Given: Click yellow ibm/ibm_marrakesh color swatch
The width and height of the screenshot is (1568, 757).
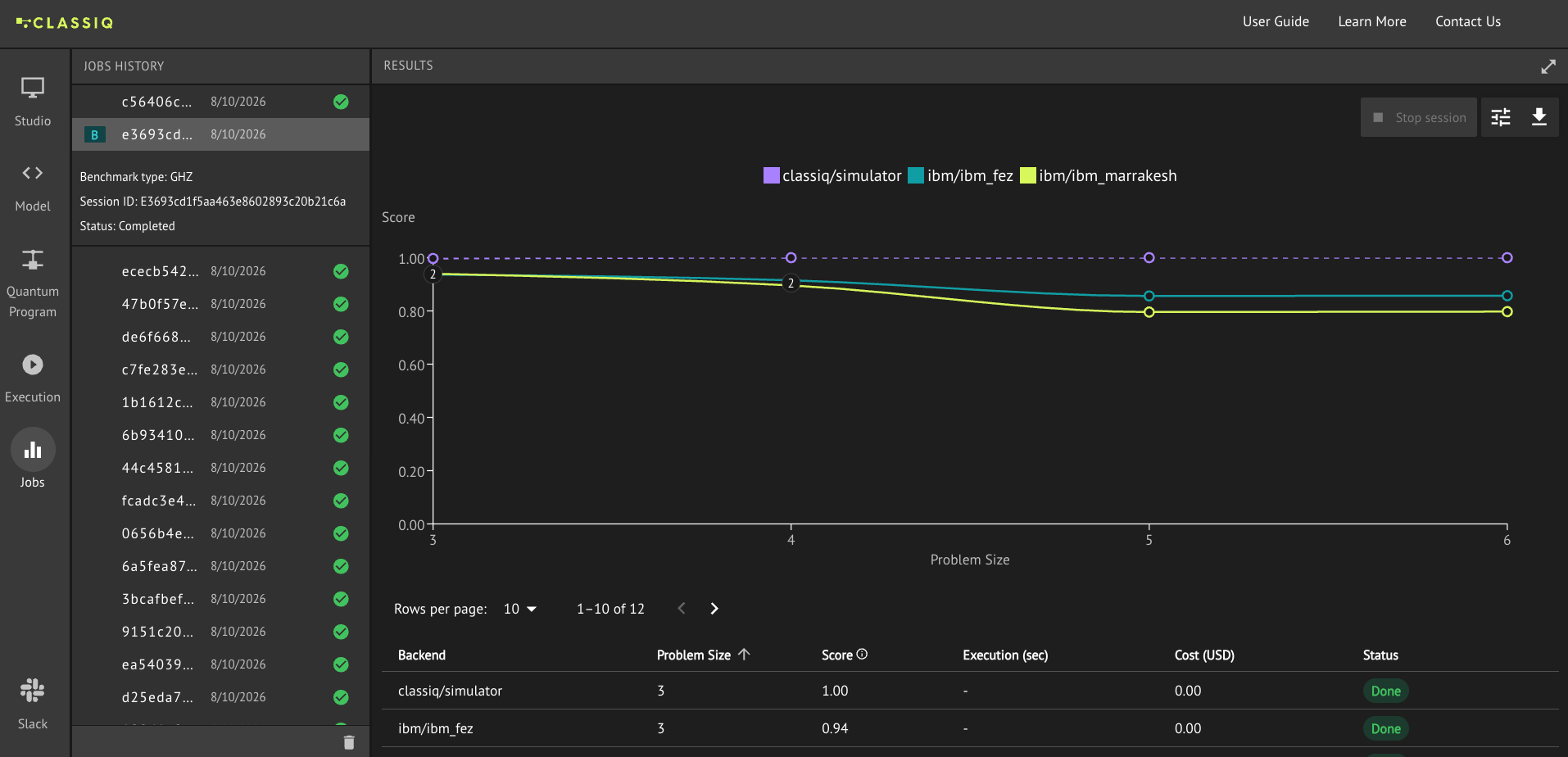Looking at the screenshot, I should (1028, 175).
